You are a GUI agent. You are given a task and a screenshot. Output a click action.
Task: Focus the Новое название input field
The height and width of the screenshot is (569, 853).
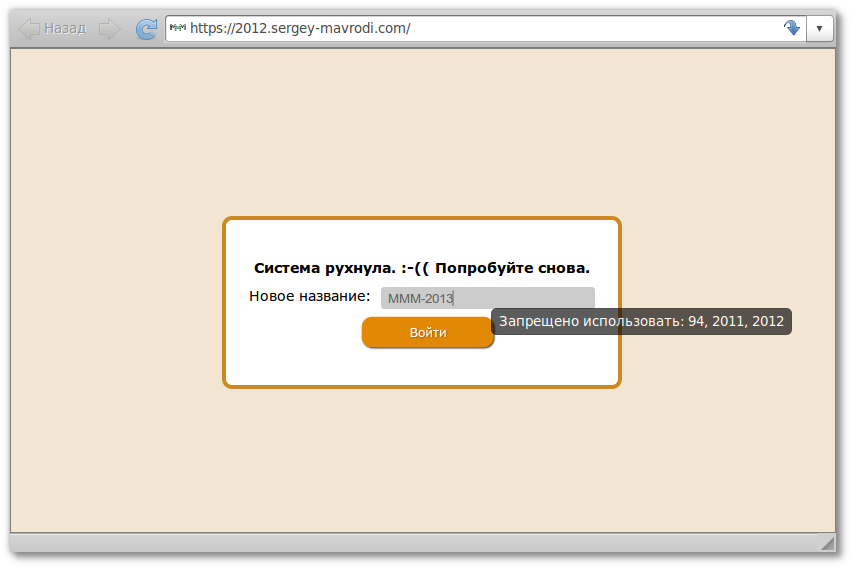(x=487, y=298)
